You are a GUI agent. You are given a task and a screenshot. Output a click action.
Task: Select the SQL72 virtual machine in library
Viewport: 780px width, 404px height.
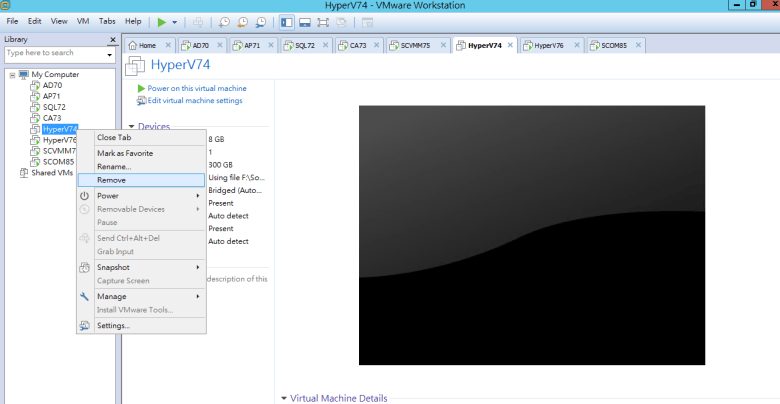point(54,107)
